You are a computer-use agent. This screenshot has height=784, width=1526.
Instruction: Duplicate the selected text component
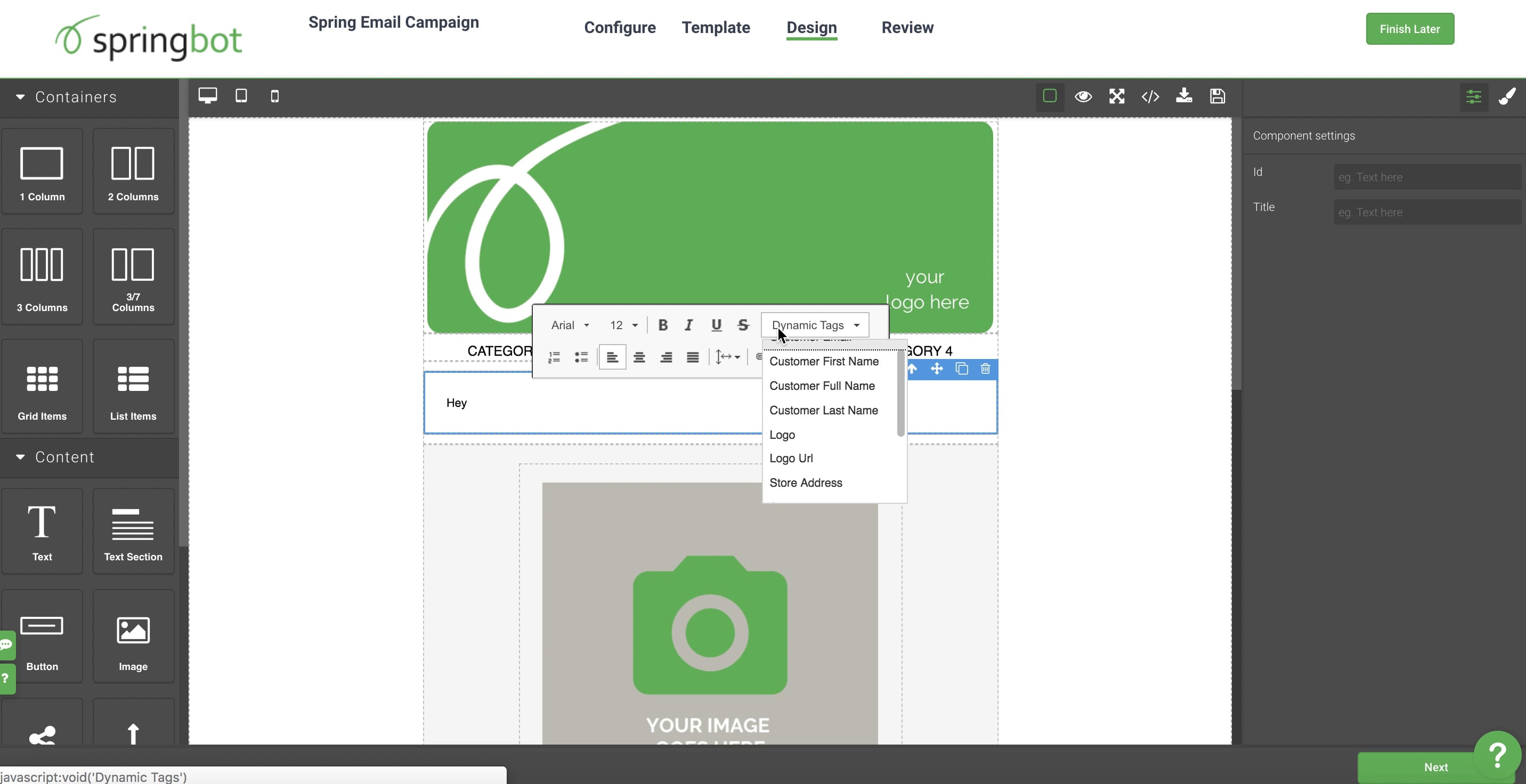coord(961,369)
